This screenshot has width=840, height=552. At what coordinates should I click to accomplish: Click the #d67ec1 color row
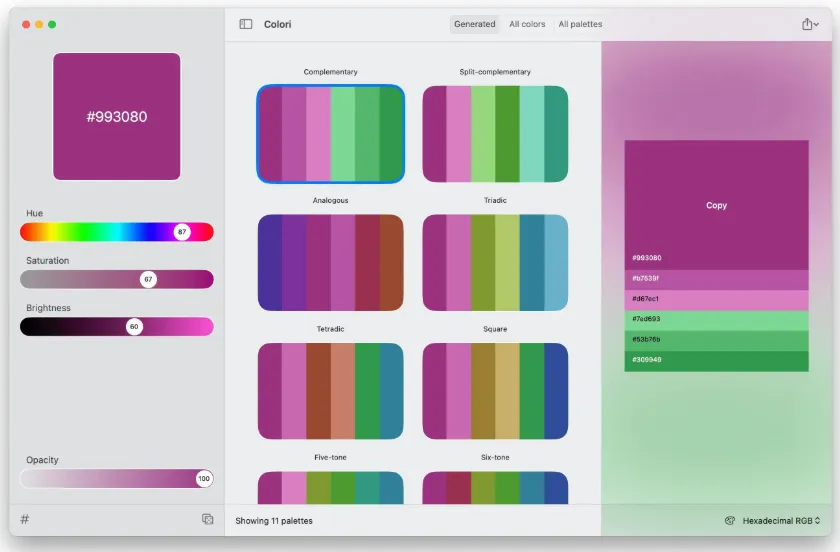716,300
